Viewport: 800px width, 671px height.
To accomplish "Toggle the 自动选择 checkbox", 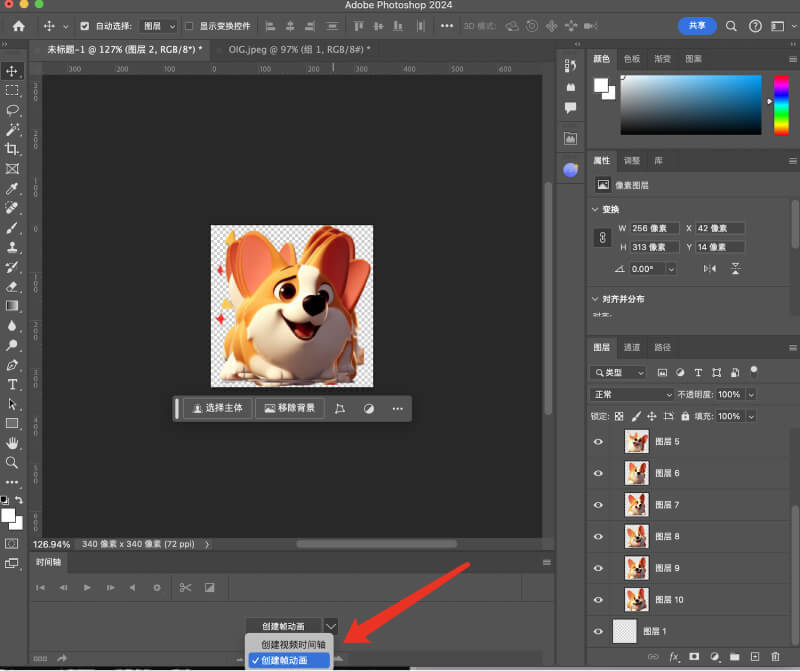I will pos(84,26).
